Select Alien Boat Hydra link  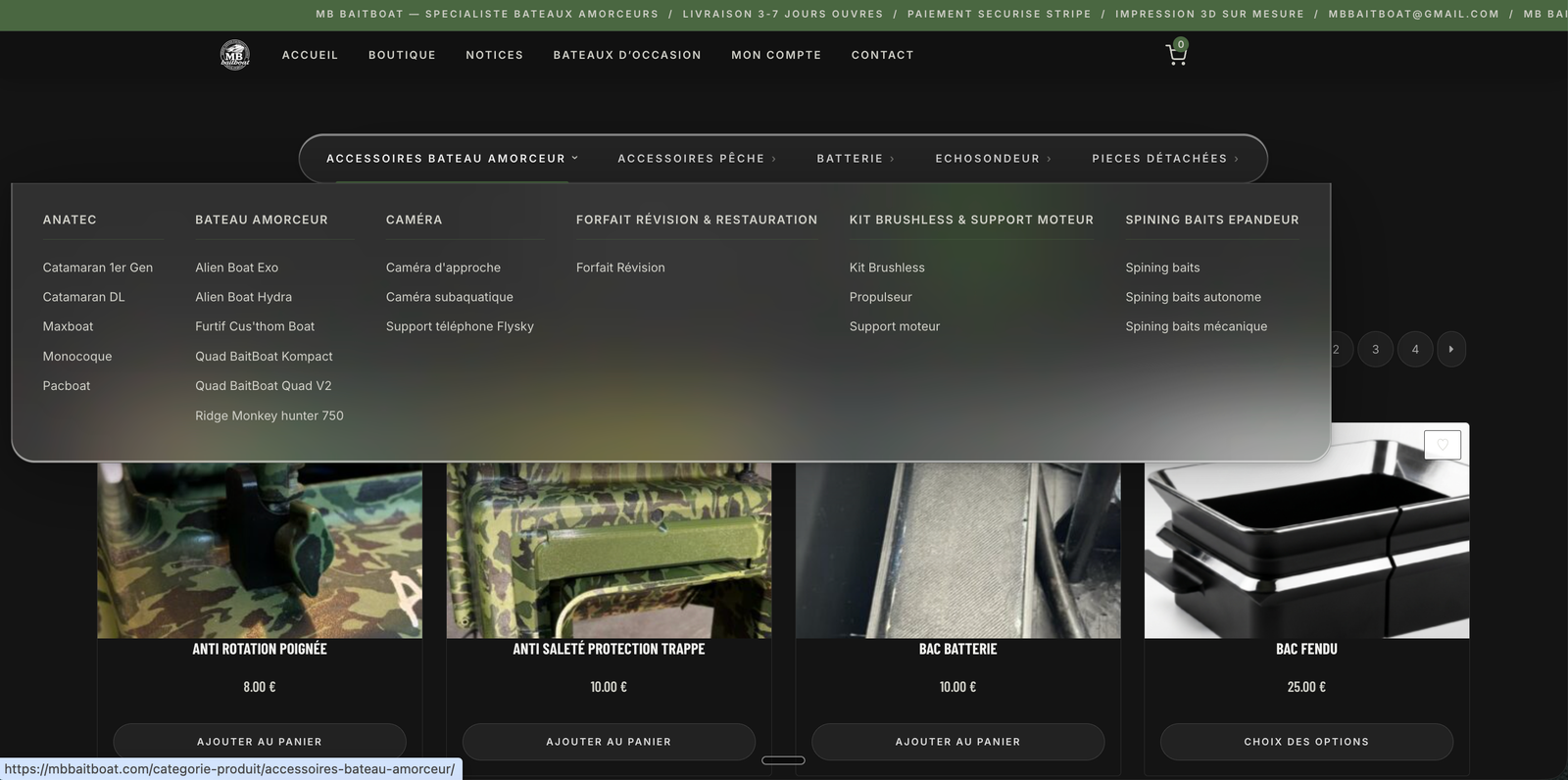tap(243, 297)
